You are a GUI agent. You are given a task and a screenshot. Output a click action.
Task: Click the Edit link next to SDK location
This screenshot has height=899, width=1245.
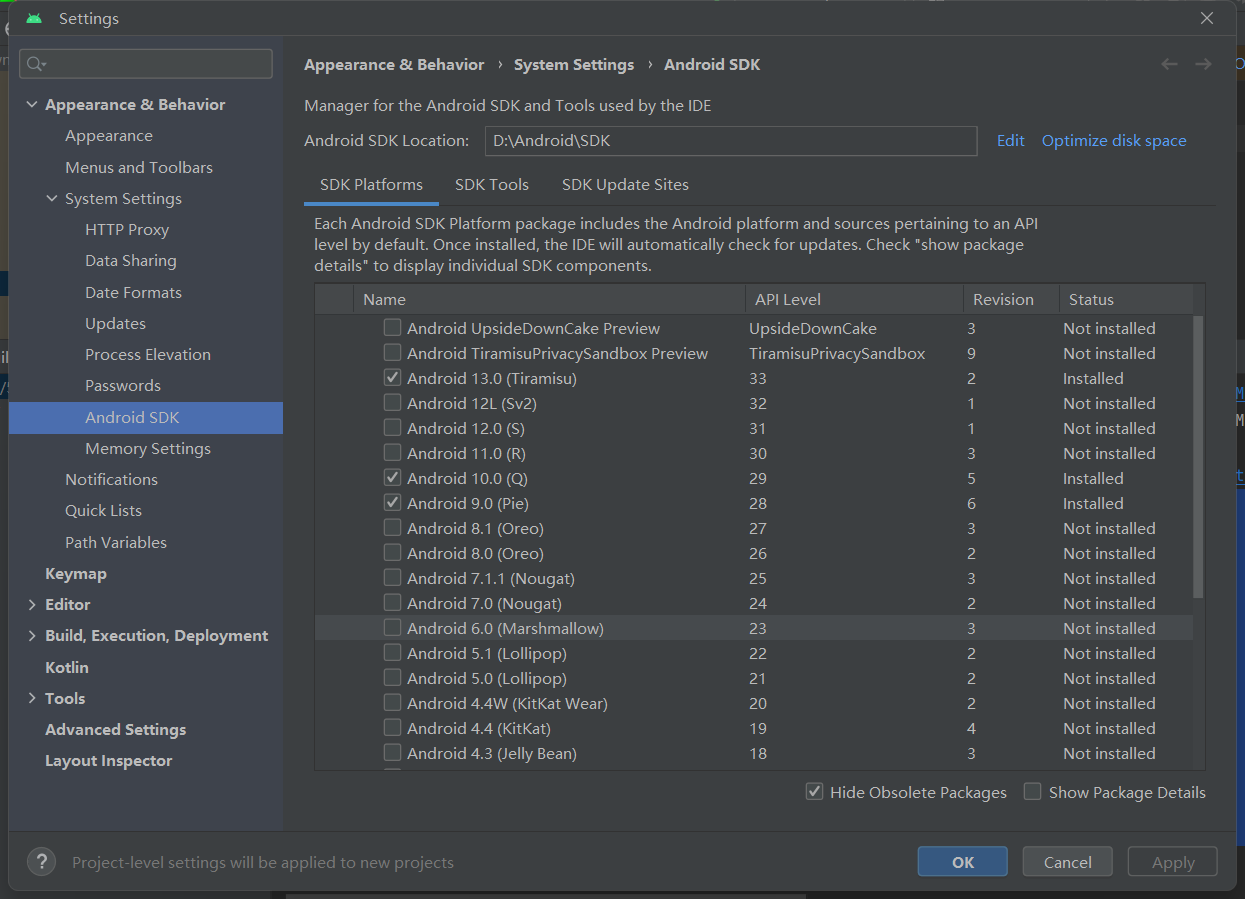click(x=1010, y=140)
